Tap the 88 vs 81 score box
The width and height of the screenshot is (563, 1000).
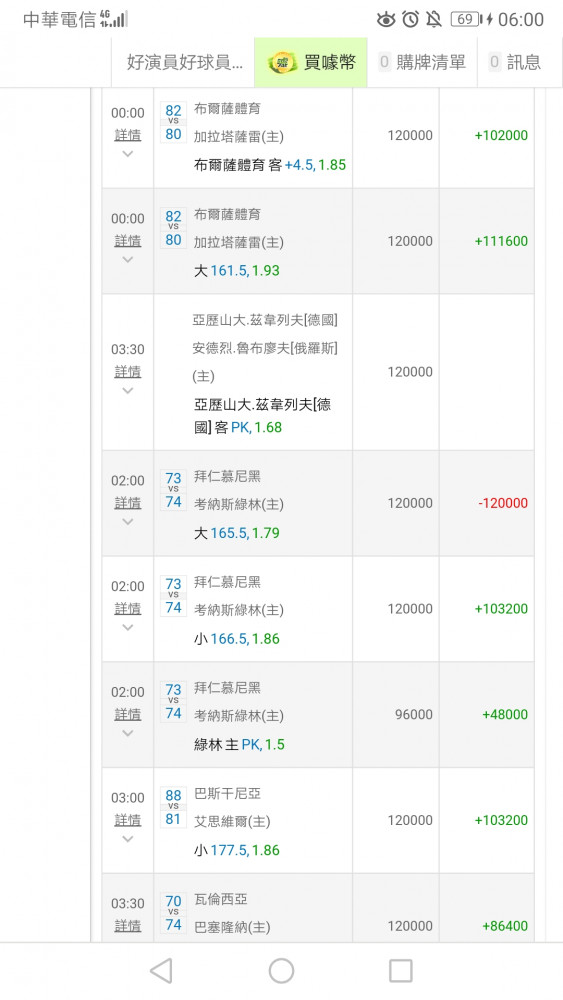pyautogui.click(x=173, y=807)
